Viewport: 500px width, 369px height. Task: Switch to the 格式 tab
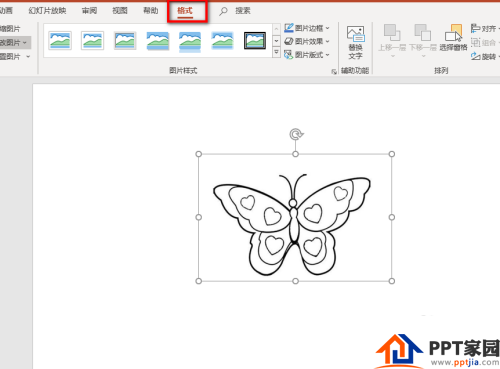pyautogui.click(x=185, y=11)
